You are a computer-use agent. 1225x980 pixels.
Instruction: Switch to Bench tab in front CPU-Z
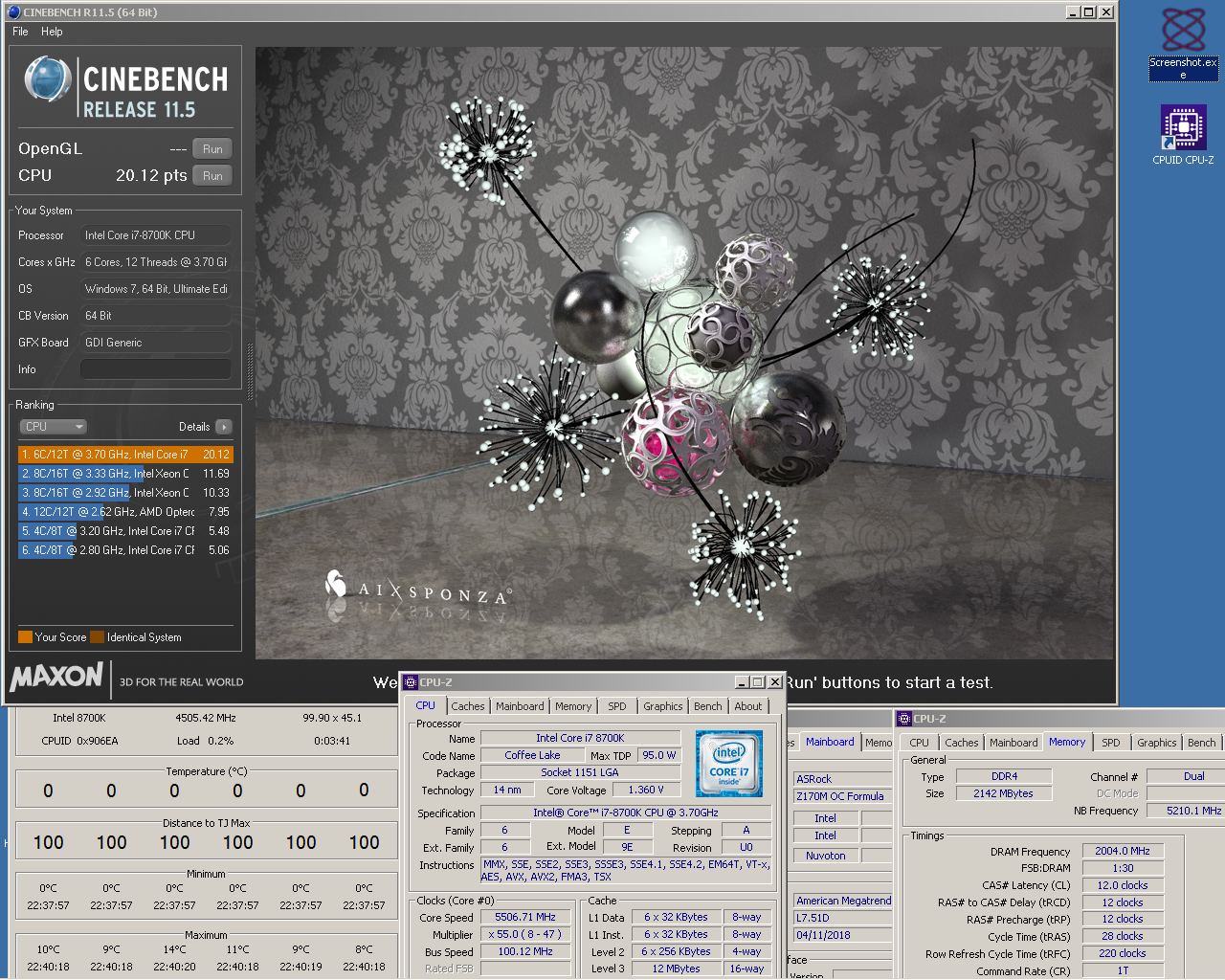coord(708,706)
